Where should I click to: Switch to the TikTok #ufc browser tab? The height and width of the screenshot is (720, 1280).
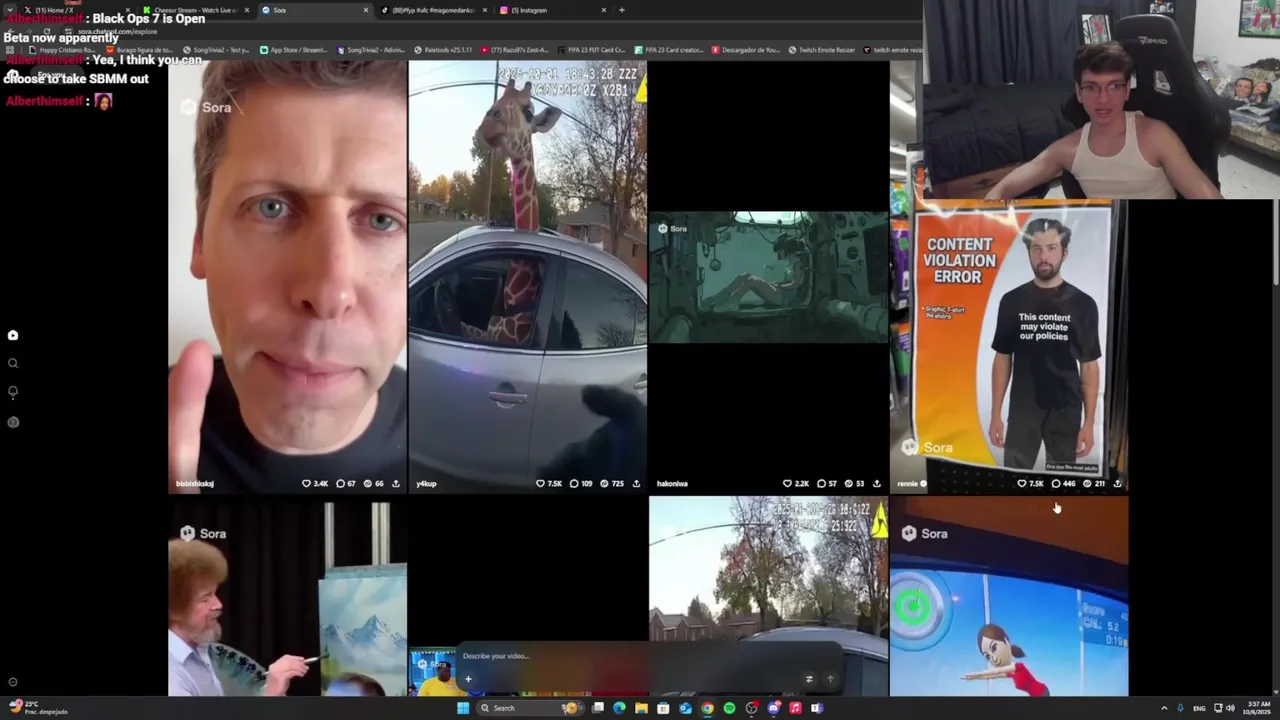(x=434, y=10)
